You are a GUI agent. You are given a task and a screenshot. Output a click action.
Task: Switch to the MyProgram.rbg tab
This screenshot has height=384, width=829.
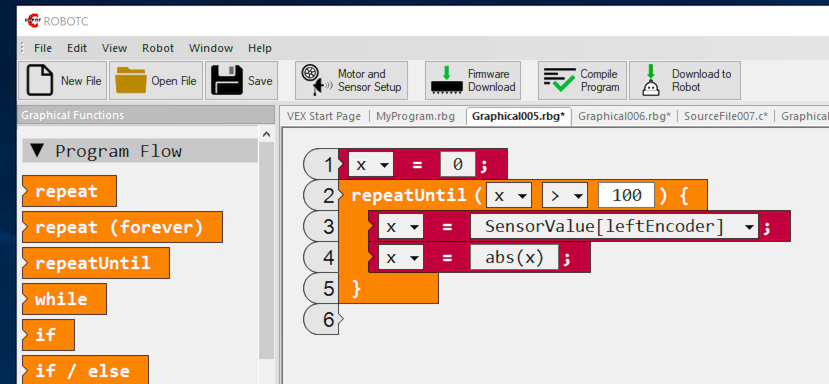(x=415, y=116)
